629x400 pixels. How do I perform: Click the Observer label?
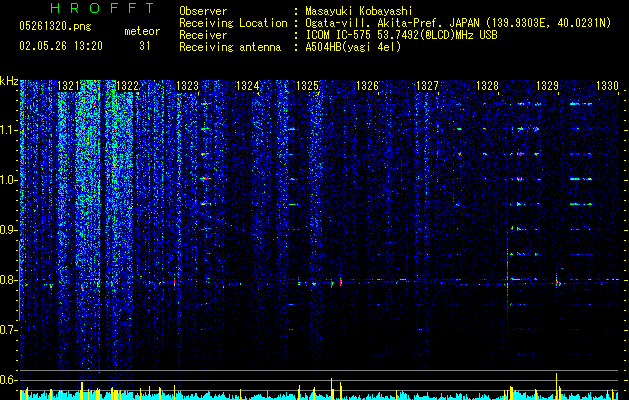tap(203, 11)
